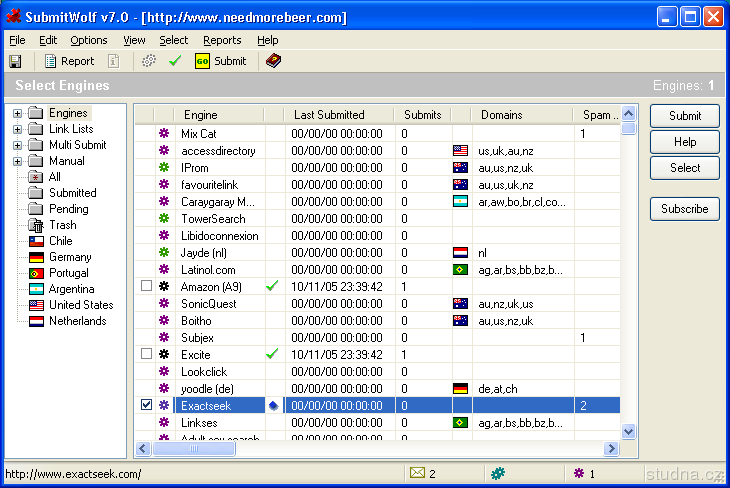
Task: Open the Report toolbar button
Action: coord(69,61)
